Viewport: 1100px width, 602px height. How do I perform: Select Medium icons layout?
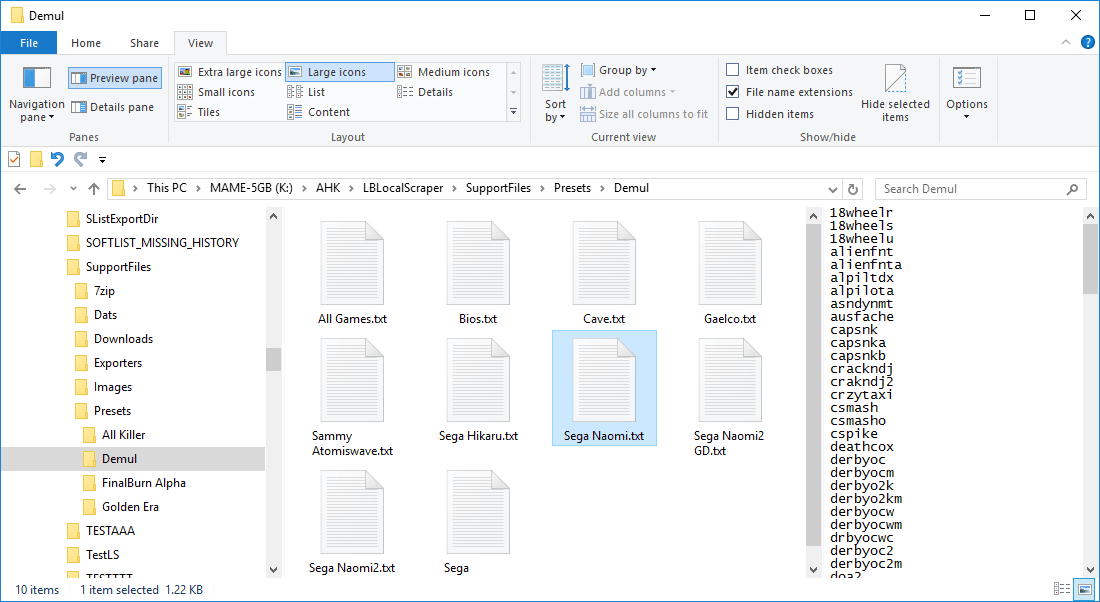pyautogui.click(x=443, y=72)
